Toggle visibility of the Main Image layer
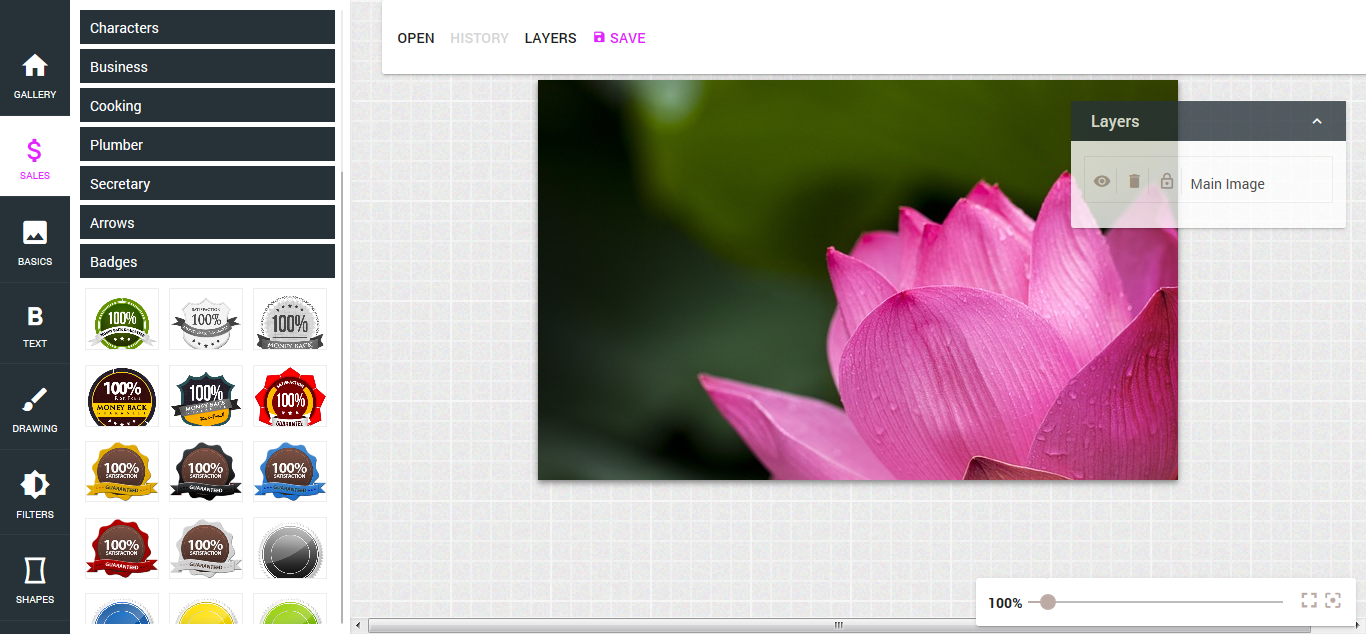Image resolution: width=1366 pixels, height=634 pixels. tap(1102, 181)
